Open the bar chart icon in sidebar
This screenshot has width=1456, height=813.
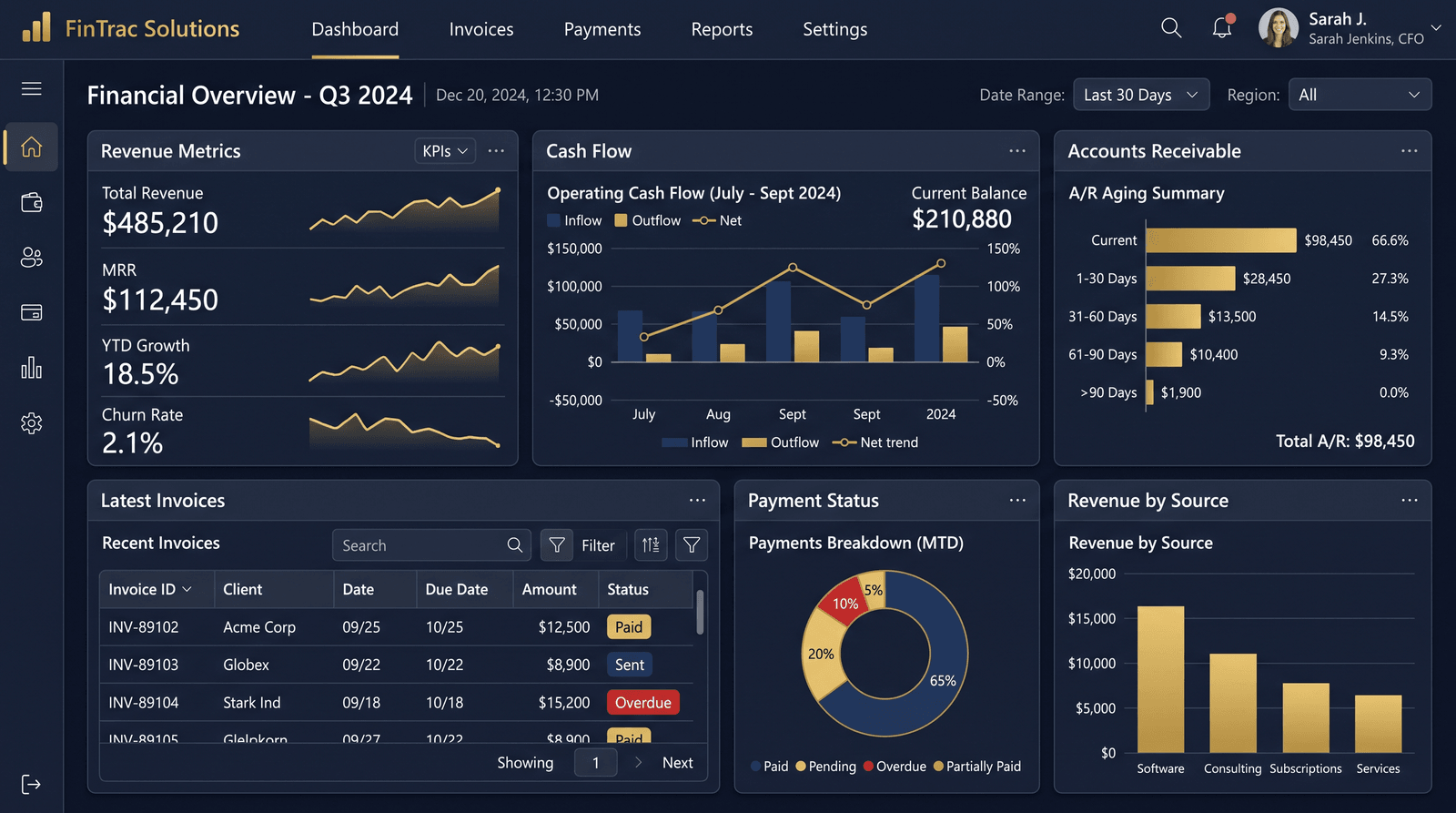(x=32, y=368)
